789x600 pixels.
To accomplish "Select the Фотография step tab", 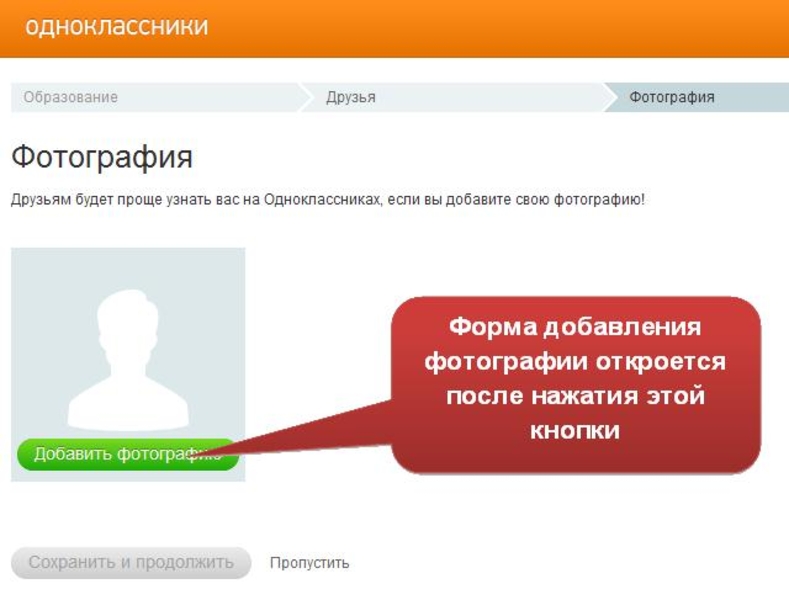I will click(671, 97).
